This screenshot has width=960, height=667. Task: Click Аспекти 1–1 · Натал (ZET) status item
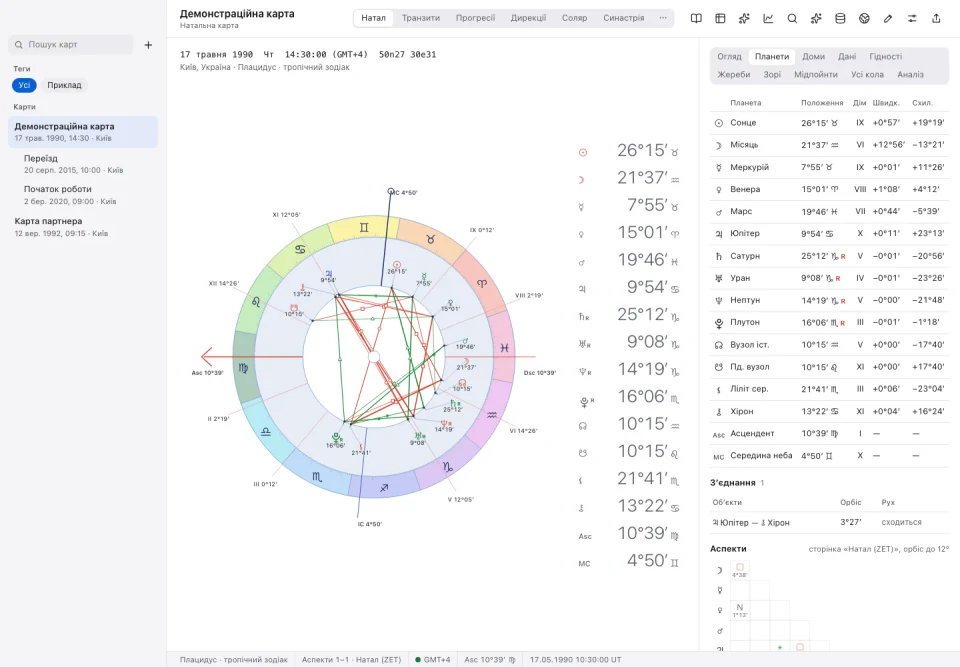[x=351, y=660]
